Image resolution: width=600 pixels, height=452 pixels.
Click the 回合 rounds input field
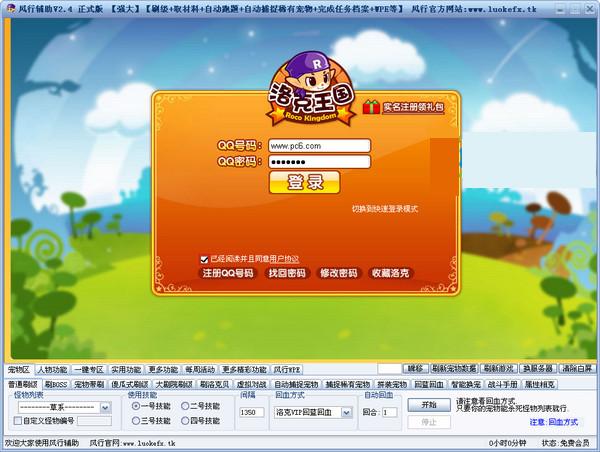pyautogui.click(x=390, y=412)
